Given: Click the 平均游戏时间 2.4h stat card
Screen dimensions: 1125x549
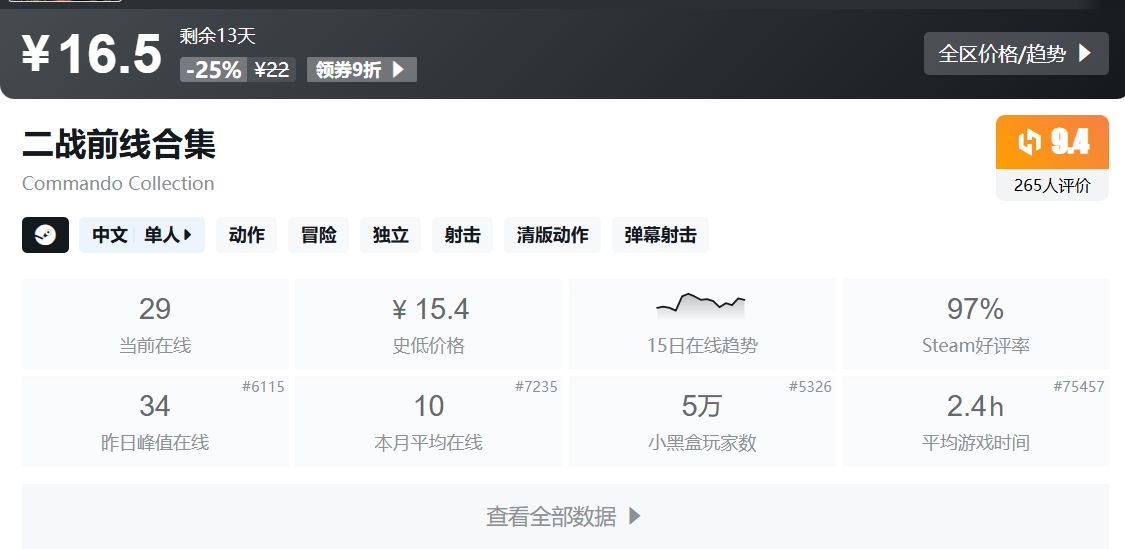Looking at the screenshot, I should point(976,421).
